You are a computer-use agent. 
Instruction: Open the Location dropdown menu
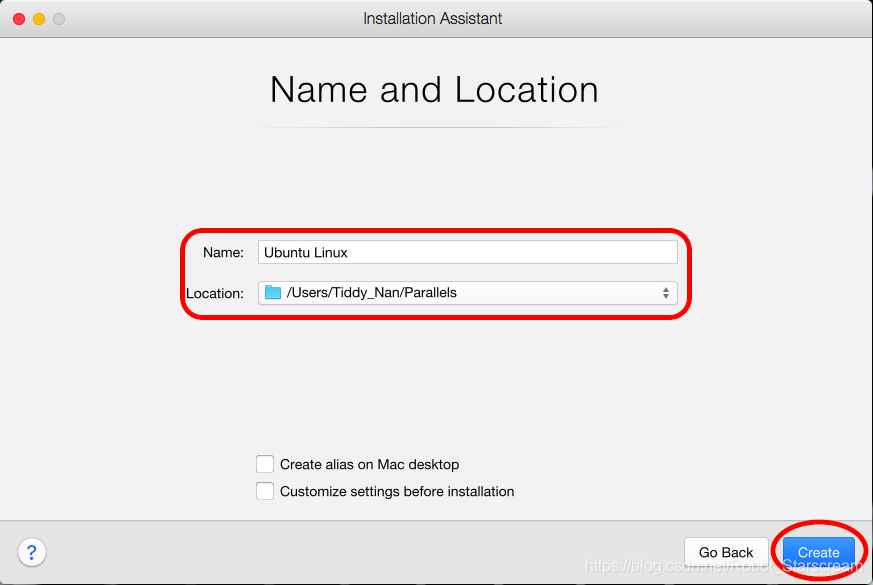468,293
